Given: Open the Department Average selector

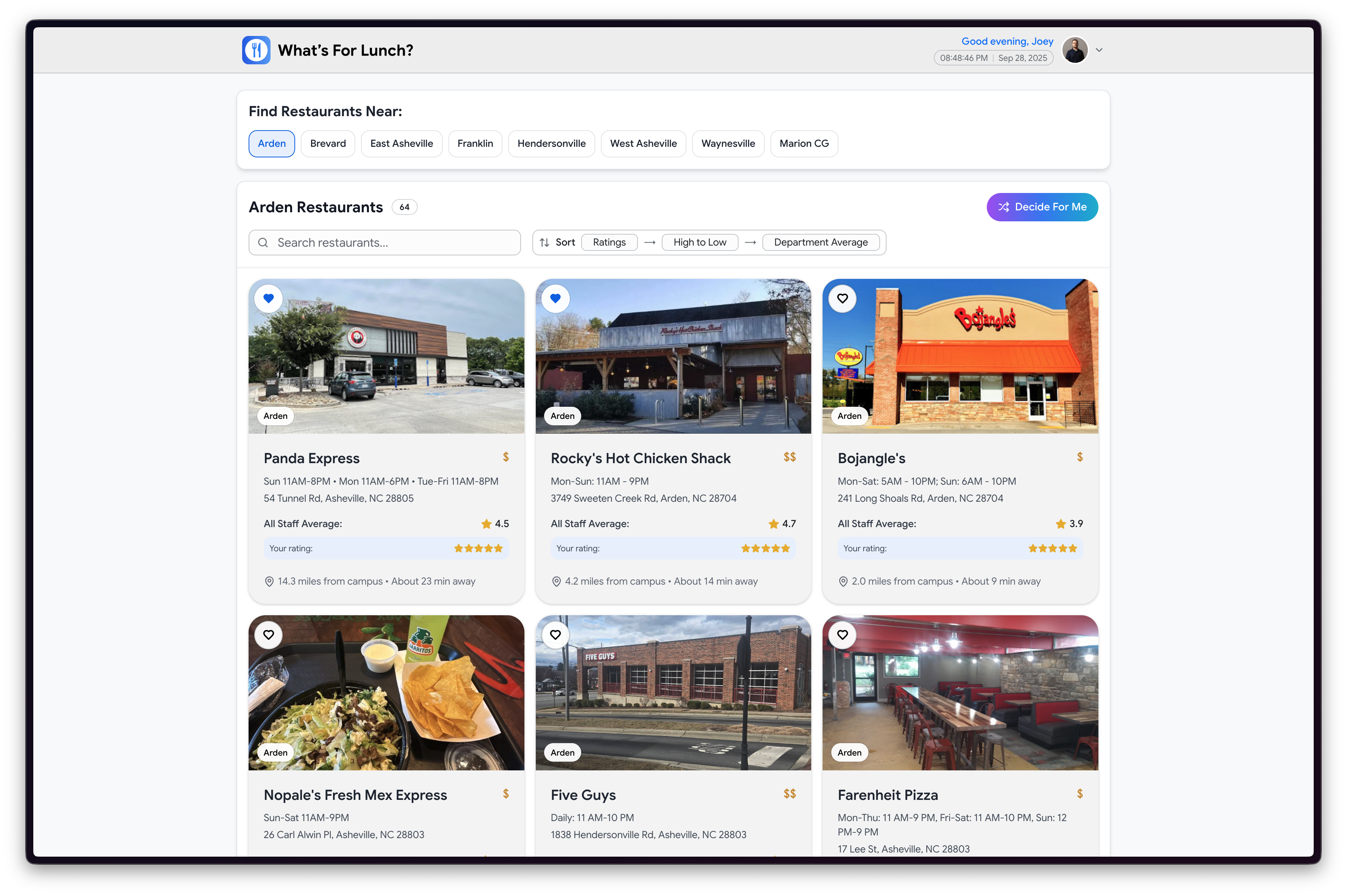Looking at the screenshot, I should [x=820, y=242].
